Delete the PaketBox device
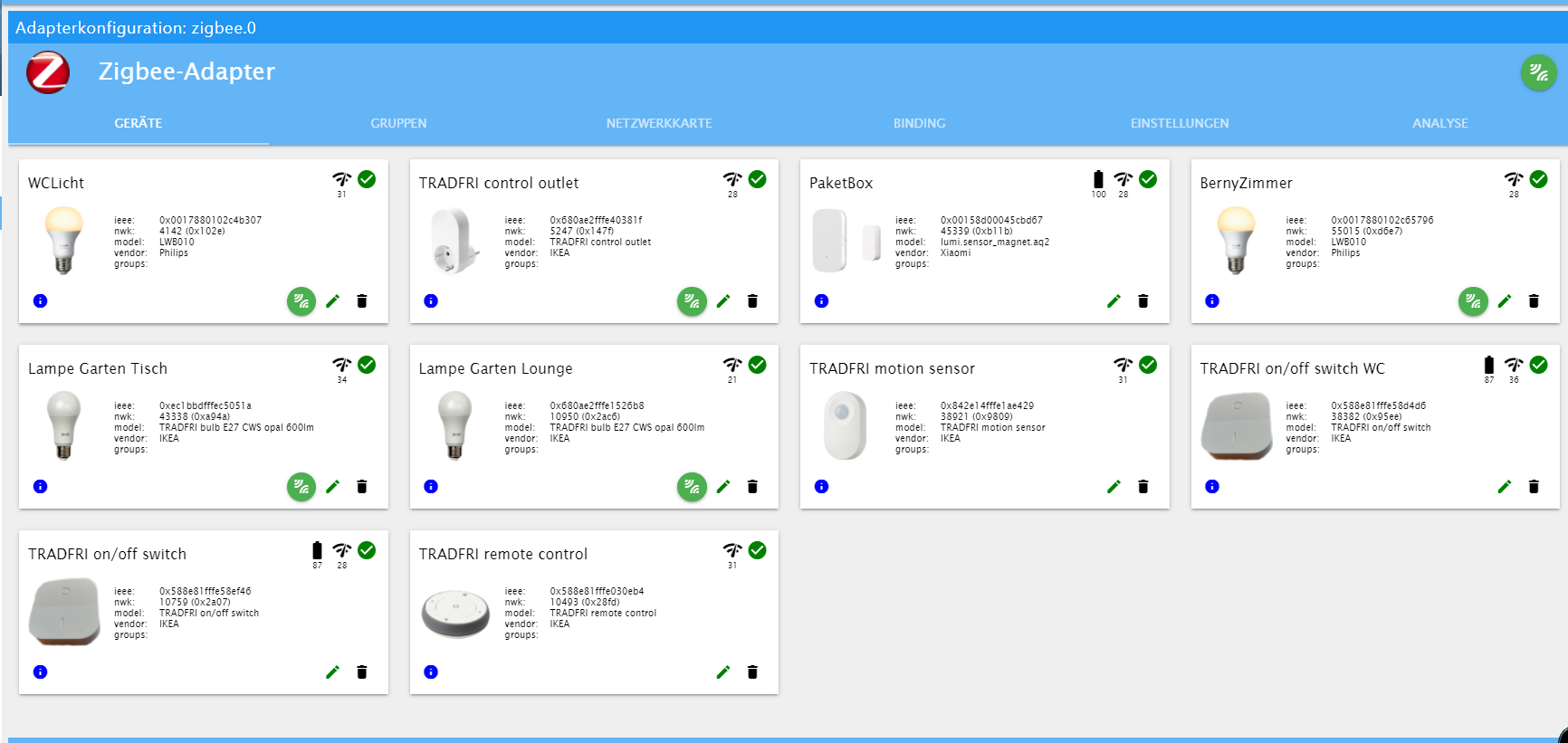 1143,301
